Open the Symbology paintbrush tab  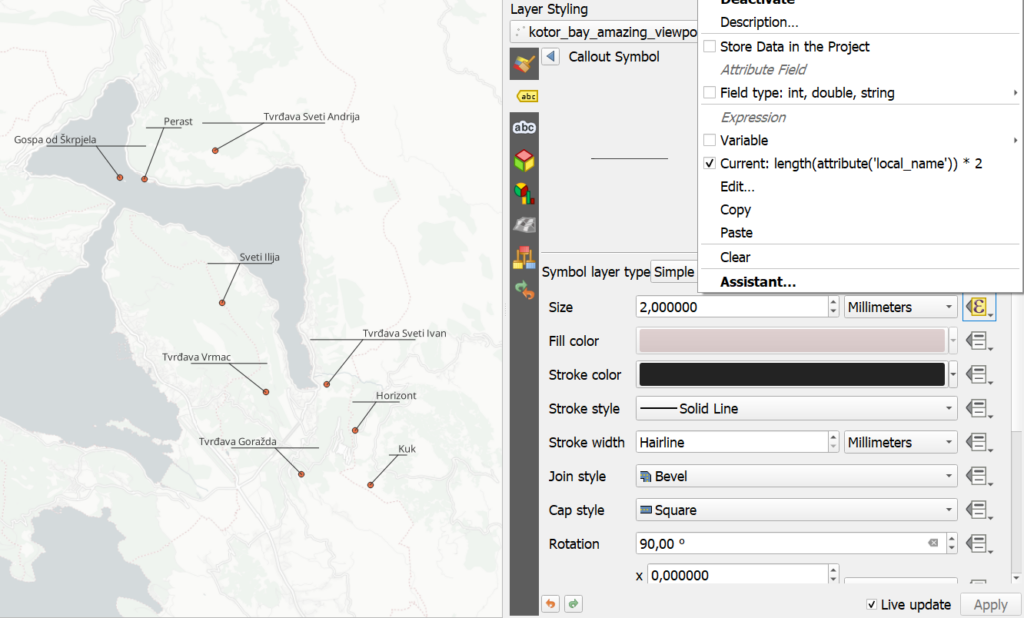coord(524,64)
